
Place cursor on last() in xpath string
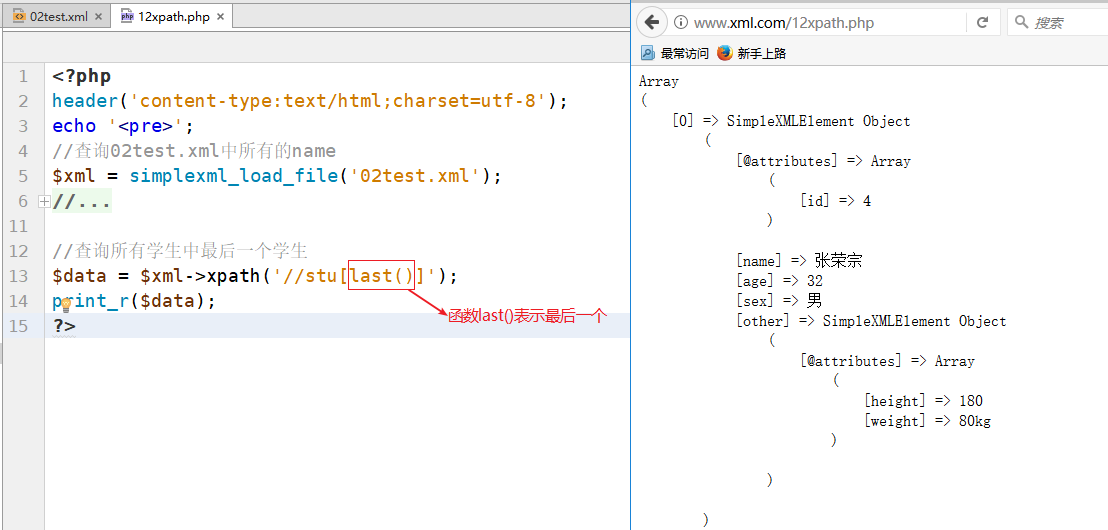[x=381, y=276]
